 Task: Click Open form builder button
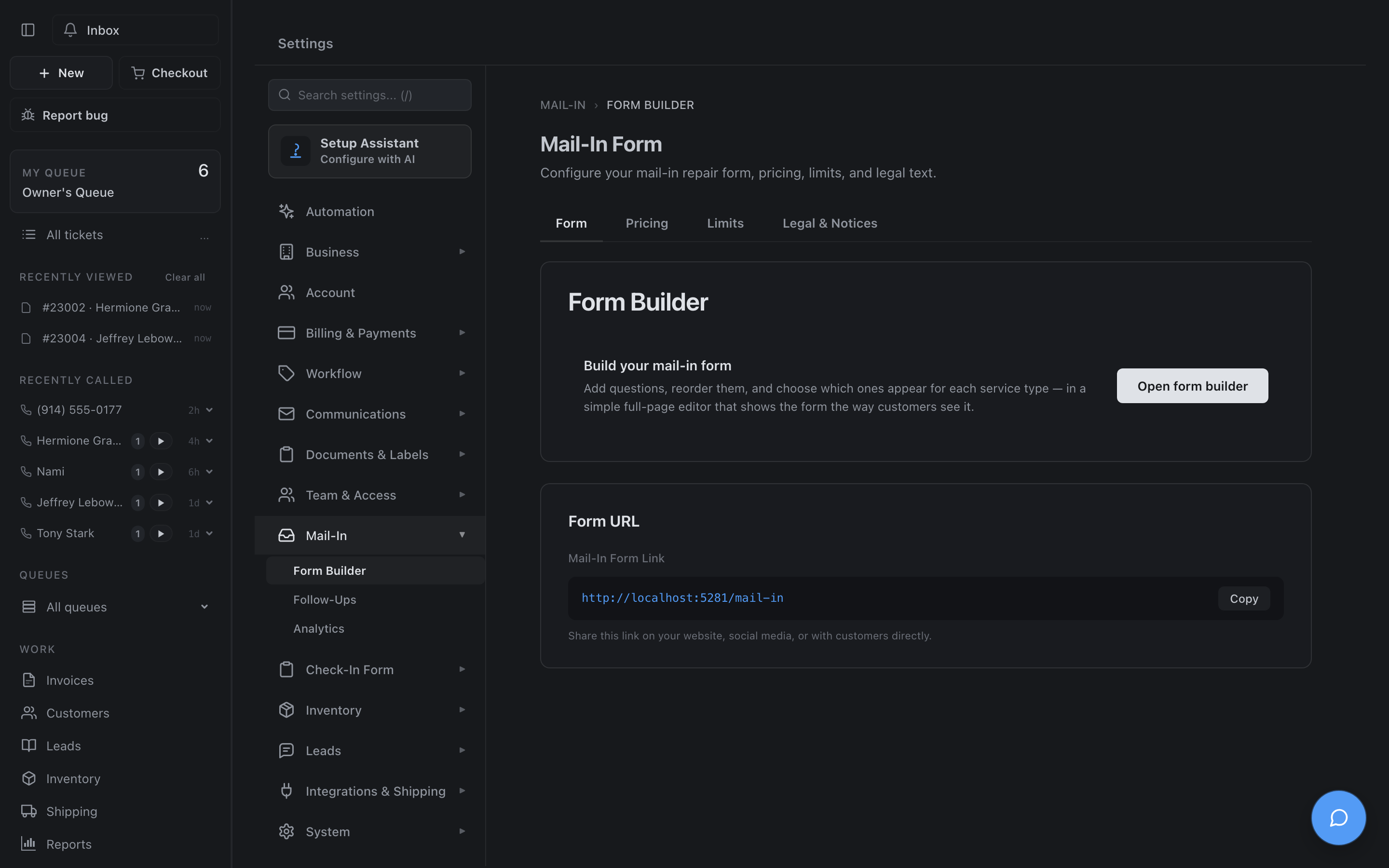click(x=1192, y=386)
